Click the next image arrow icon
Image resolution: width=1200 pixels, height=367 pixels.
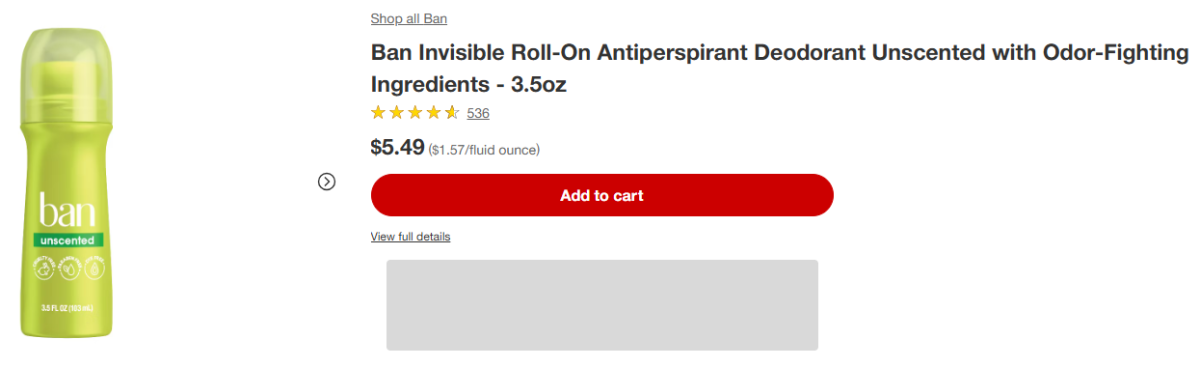tap(326, 181)
